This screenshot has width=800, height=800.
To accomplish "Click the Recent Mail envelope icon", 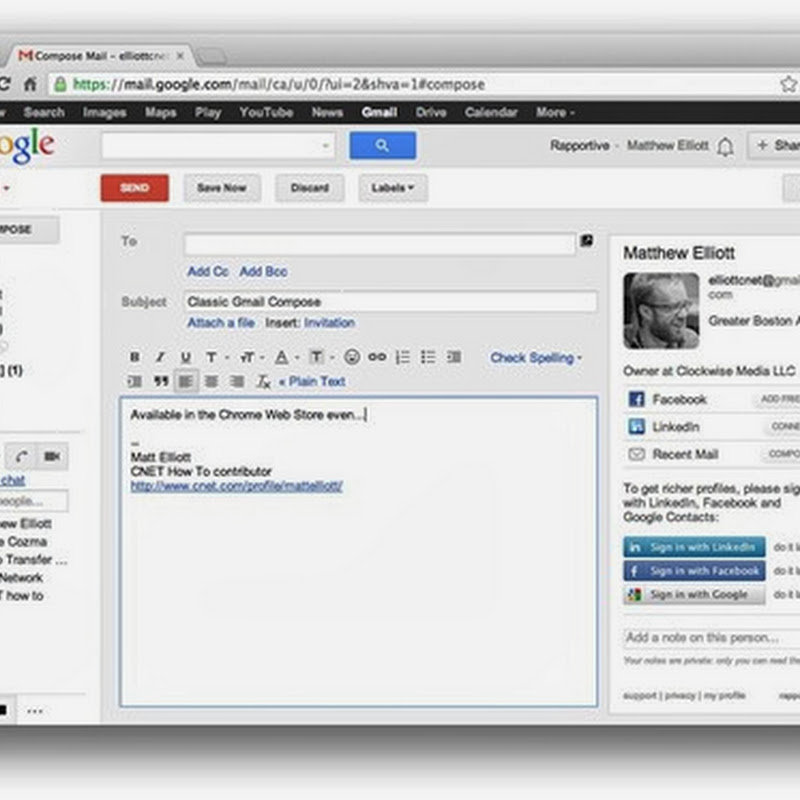I will pos(636,454).
